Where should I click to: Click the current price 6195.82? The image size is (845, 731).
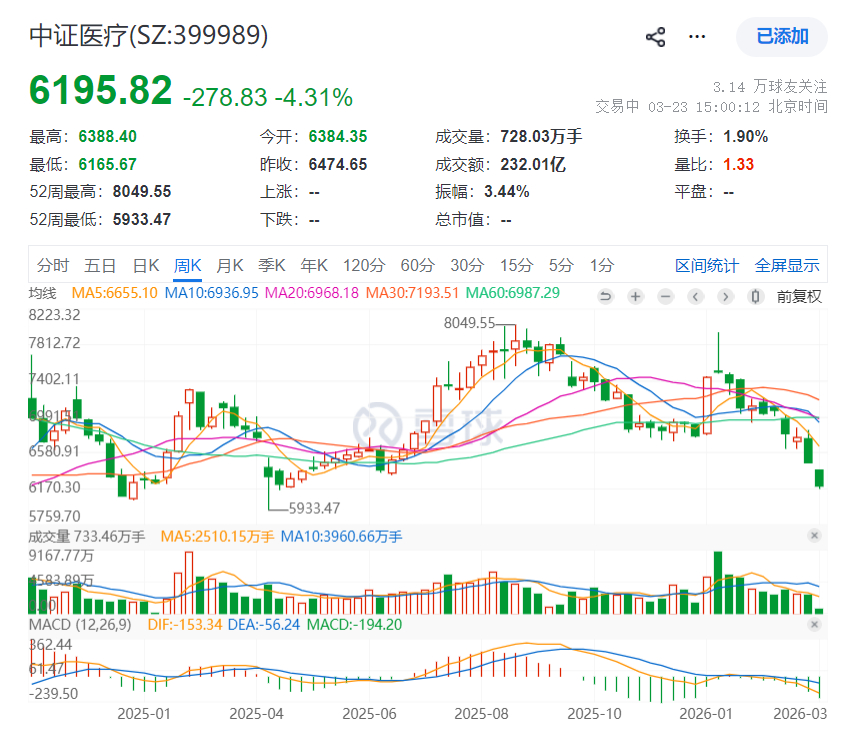[101, 90]
